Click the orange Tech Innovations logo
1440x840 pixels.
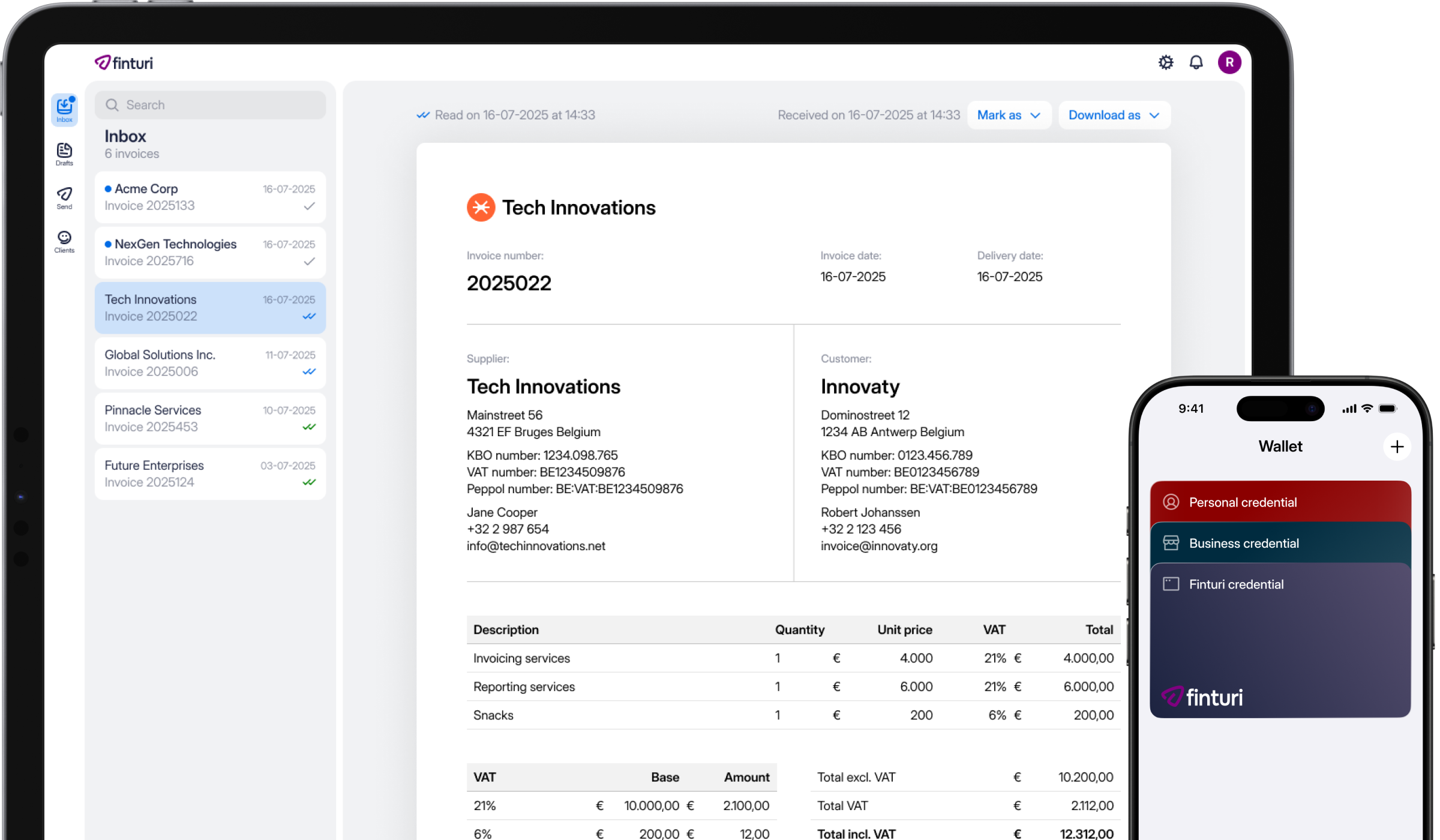[x=481, y=208]
